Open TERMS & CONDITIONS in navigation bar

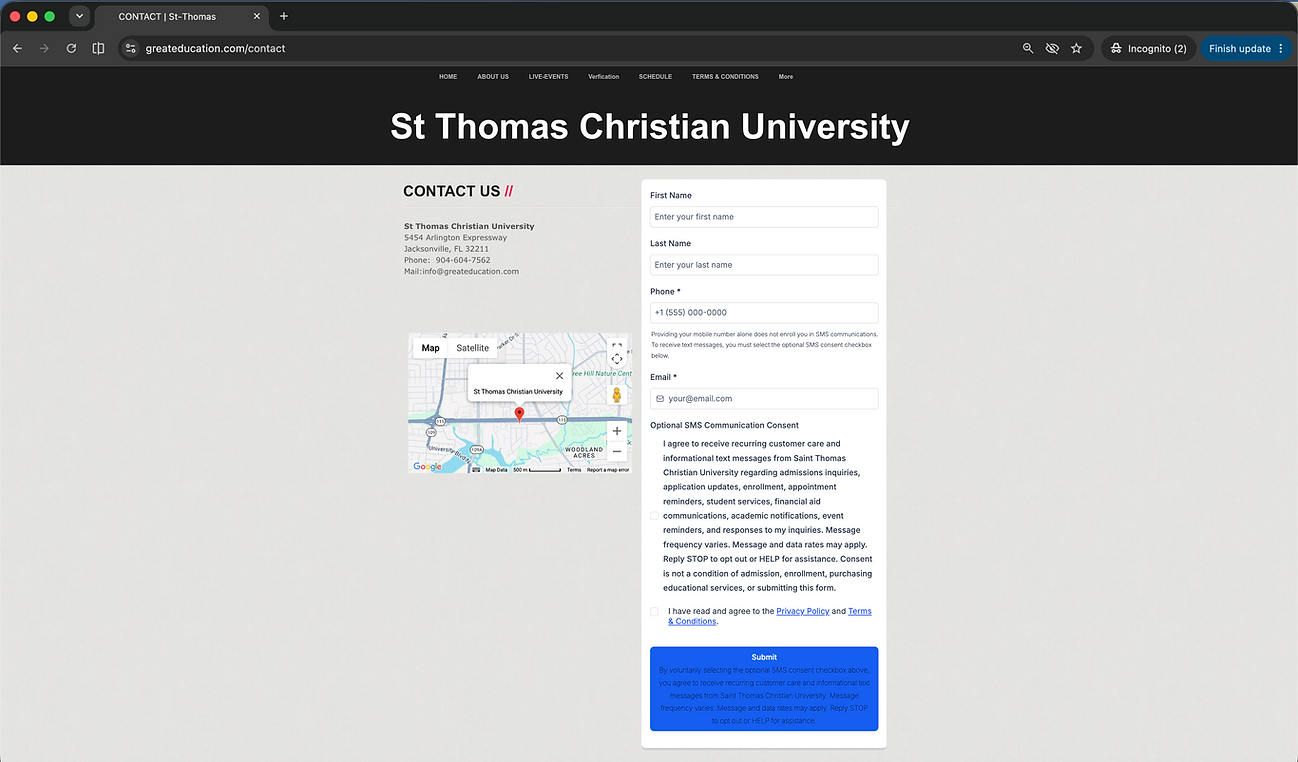tap(725, 77)
